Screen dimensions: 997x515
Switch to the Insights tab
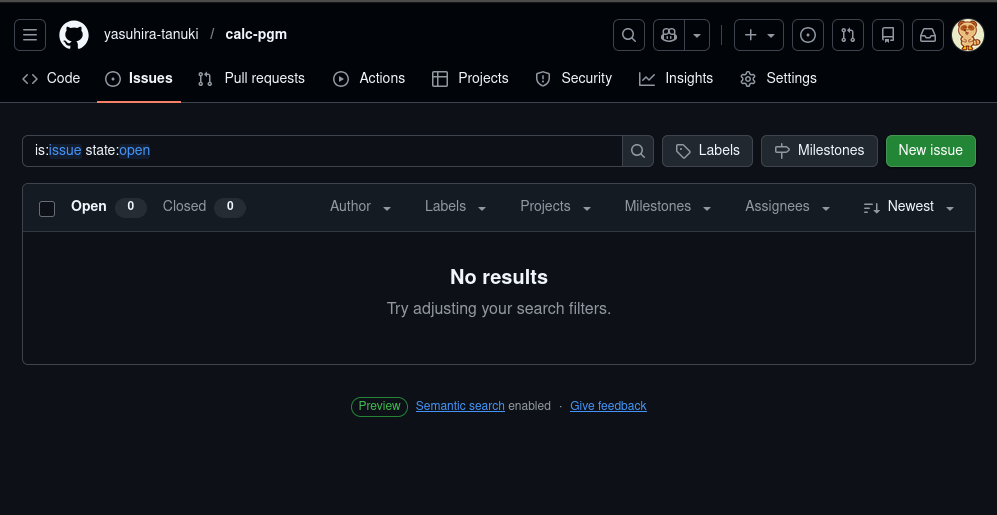(x=676, y=78)
